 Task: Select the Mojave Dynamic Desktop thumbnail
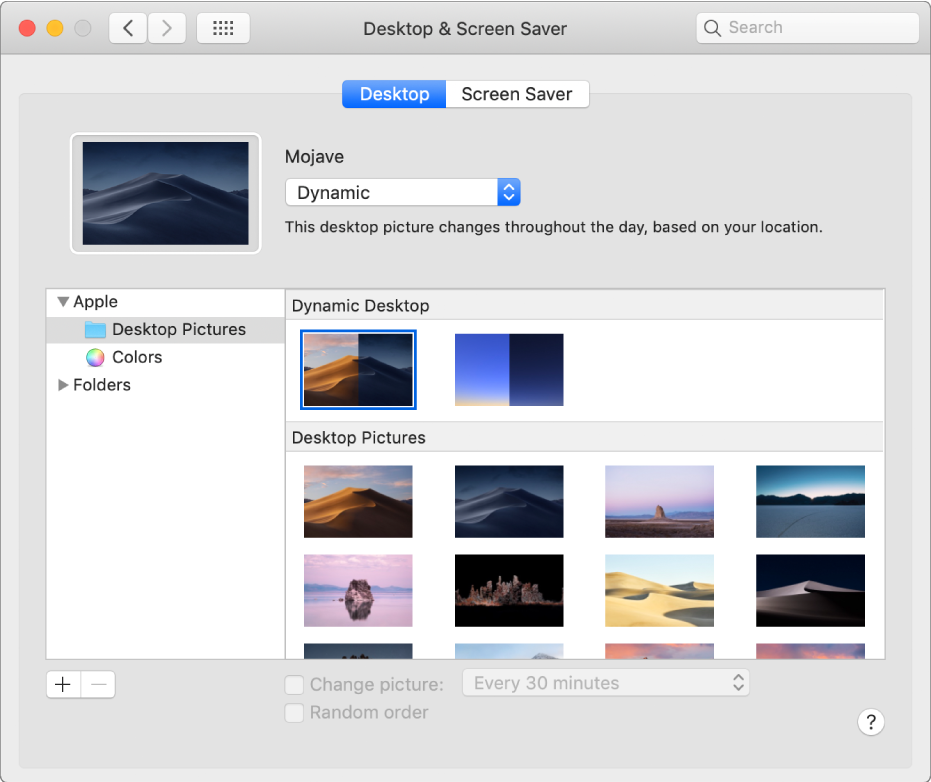(x=358, y=369)
